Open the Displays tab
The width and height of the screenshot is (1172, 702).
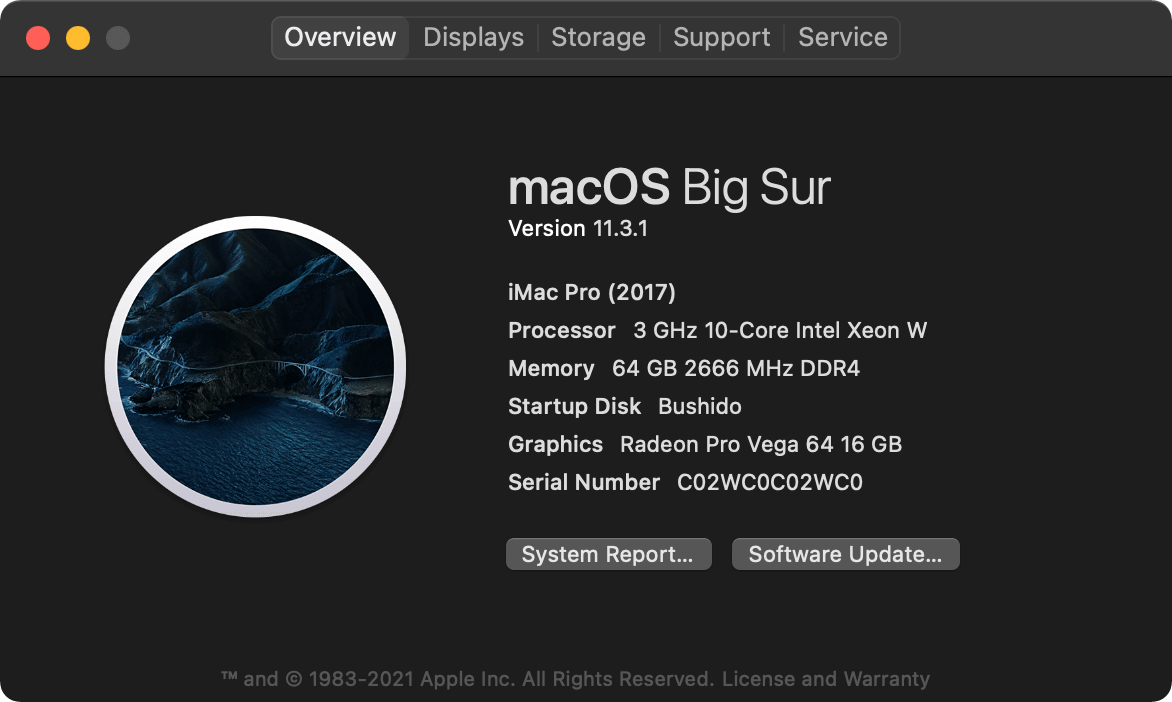coord(473,37)
